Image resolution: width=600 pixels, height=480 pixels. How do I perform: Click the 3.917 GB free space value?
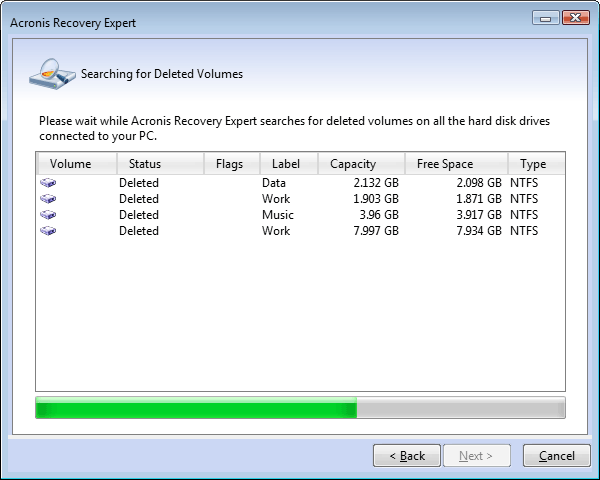479,215
